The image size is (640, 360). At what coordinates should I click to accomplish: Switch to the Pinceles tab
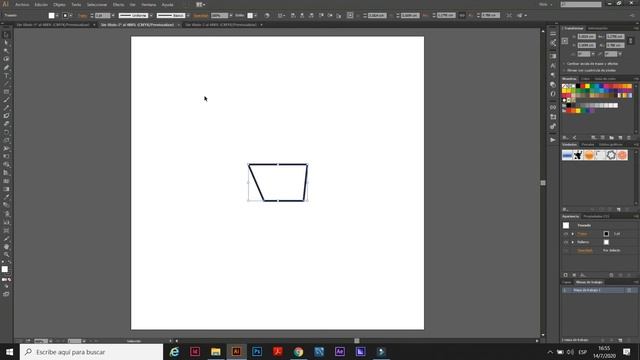[587, 144]
